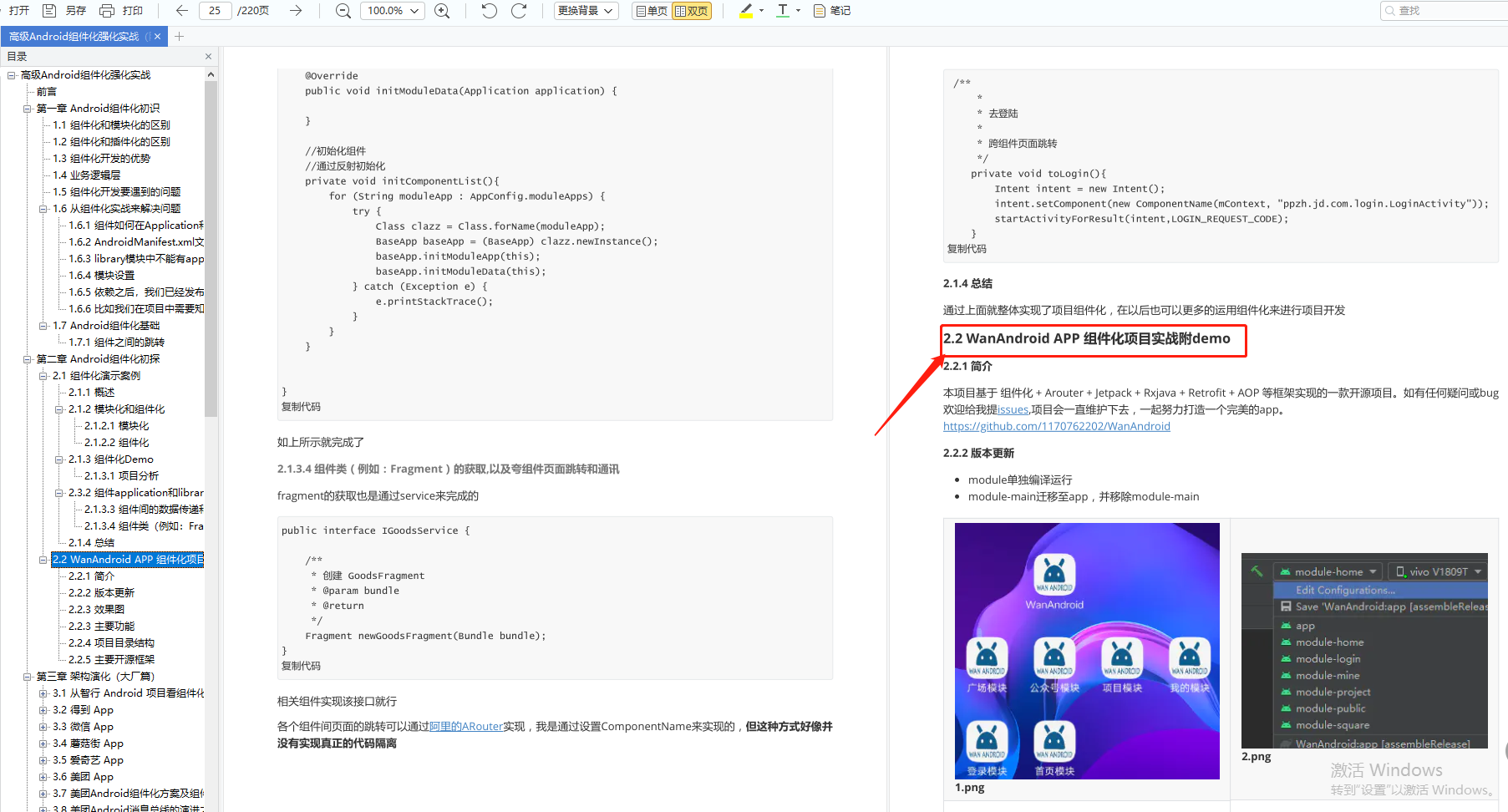Open 2.1.2.1 模块化 entry
The image size is (1508, 812).
(116, 426)
